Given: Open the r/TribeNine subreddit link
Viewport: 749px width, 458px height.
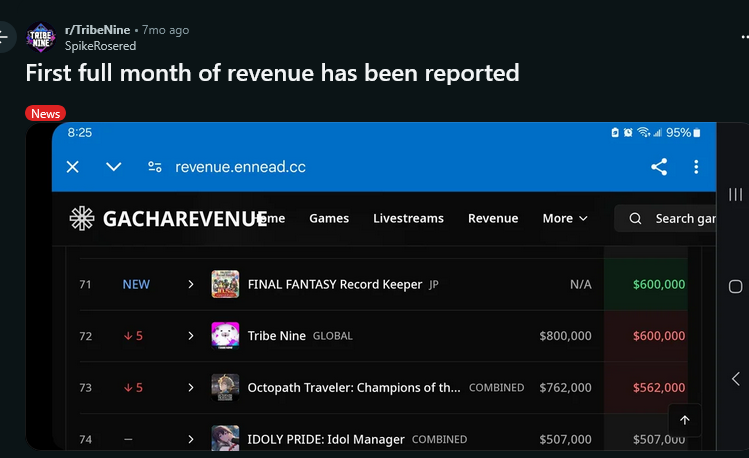Looking at the screenshot, I should (97, 30).
